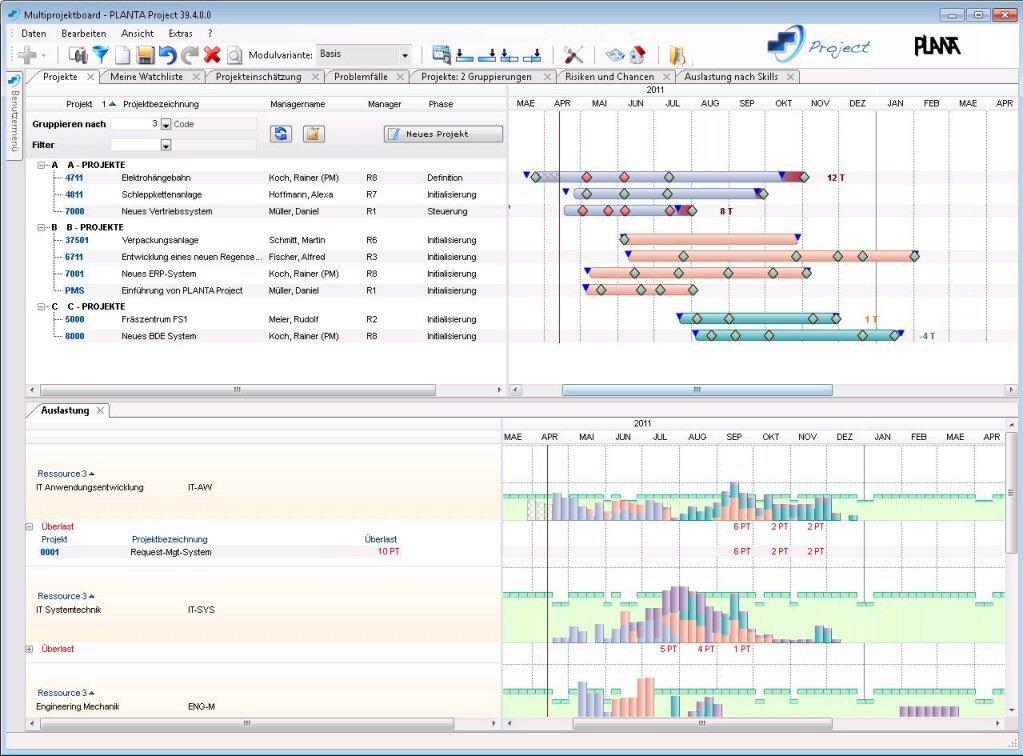
Task: Open the Filter dropdown arrow
Action: (166, 145)
